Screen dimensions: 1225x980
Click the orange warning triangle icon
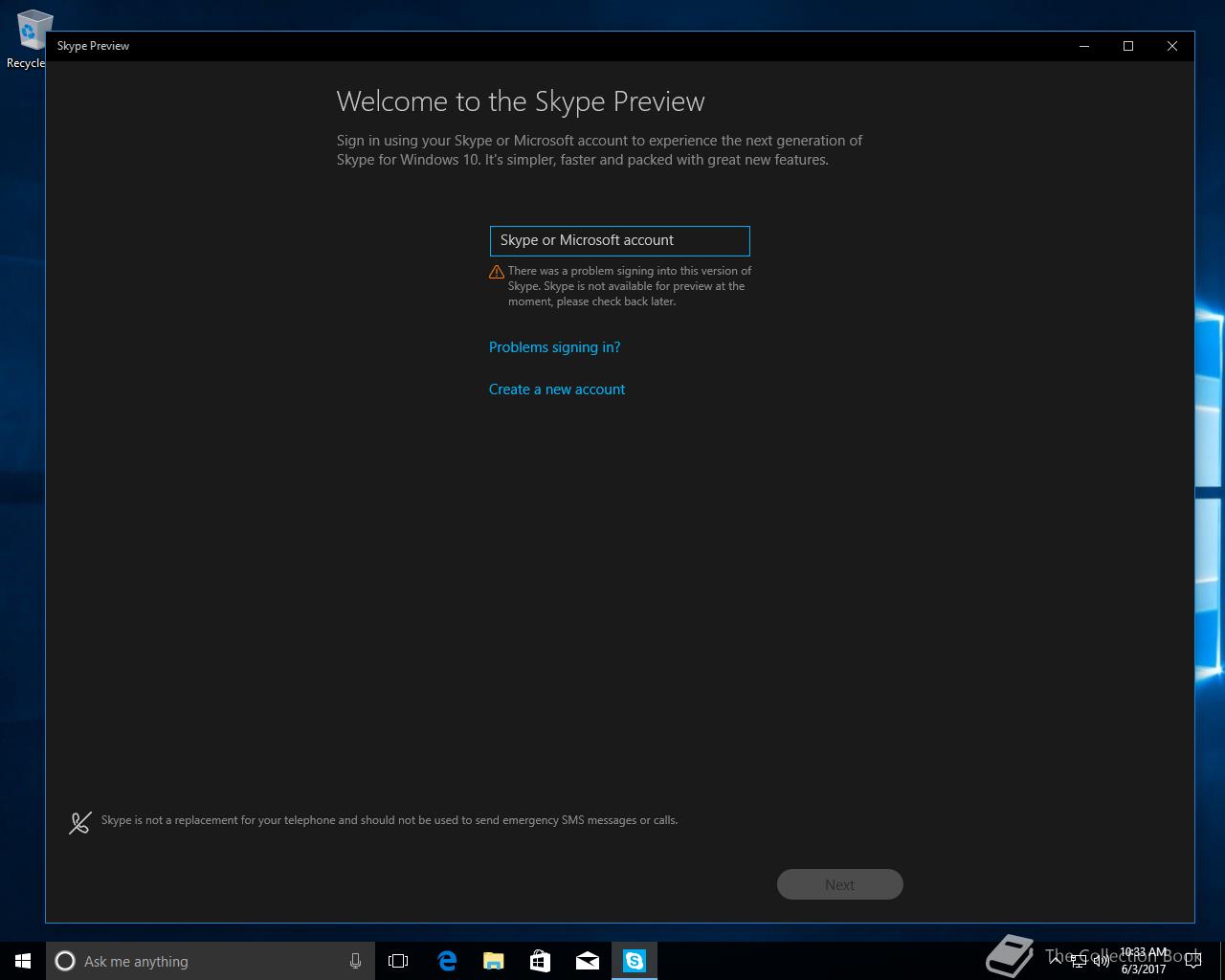coord(497,272)
